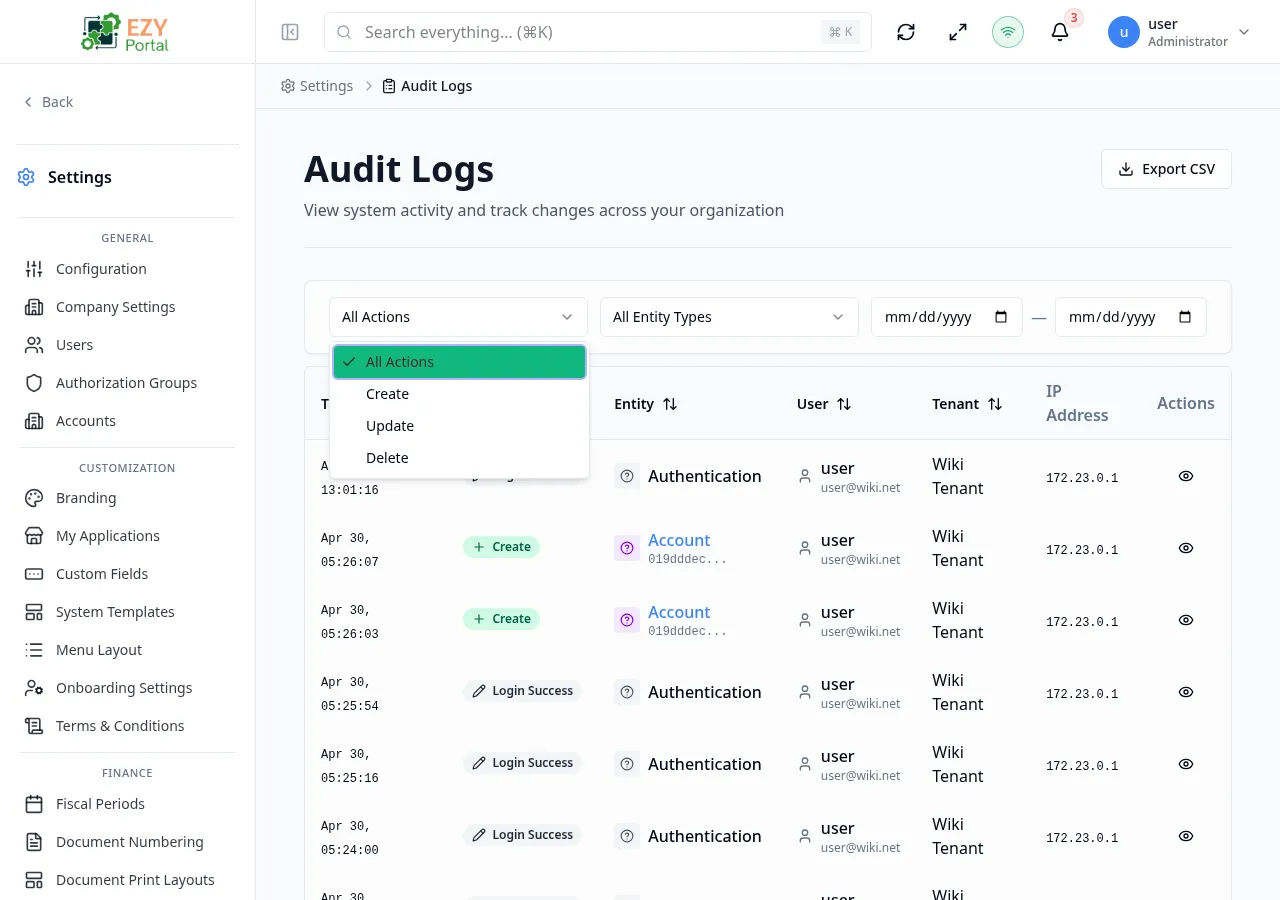
Task: Click Login Success badge in 05:25:54 row
Action: pyautogui.click(x=522, y=691)
